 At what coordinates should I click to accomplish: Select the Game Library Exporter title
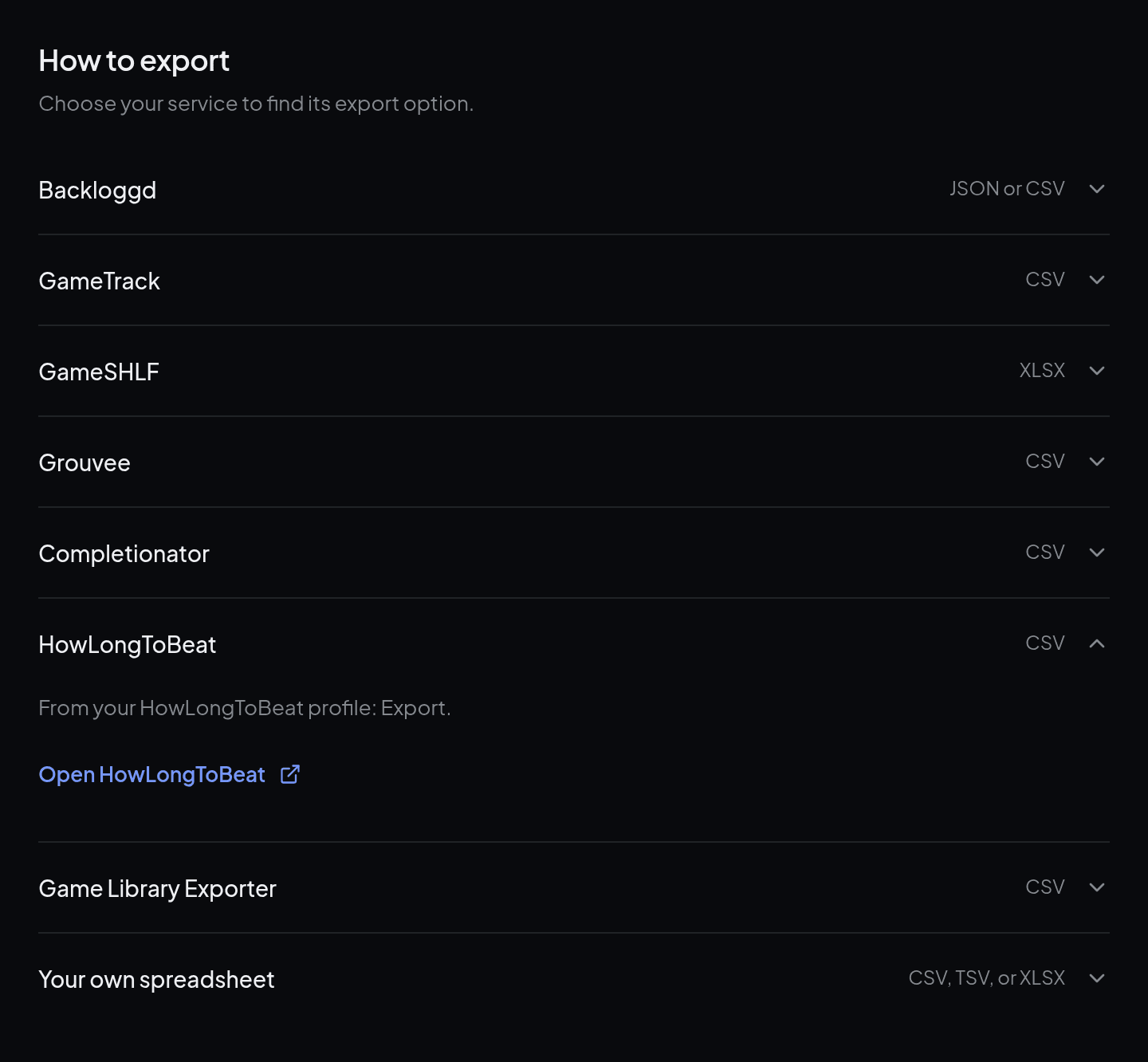(157, 889)
